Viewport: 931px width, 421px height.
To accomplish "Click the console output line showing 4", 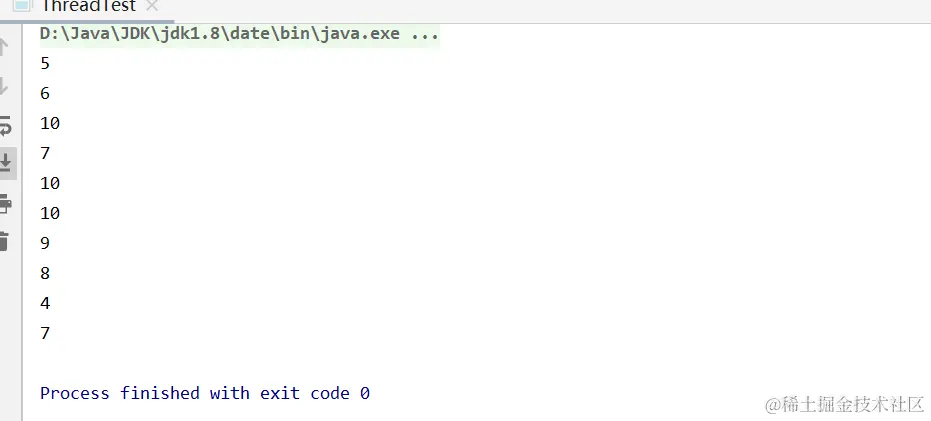I will (45, 303).
